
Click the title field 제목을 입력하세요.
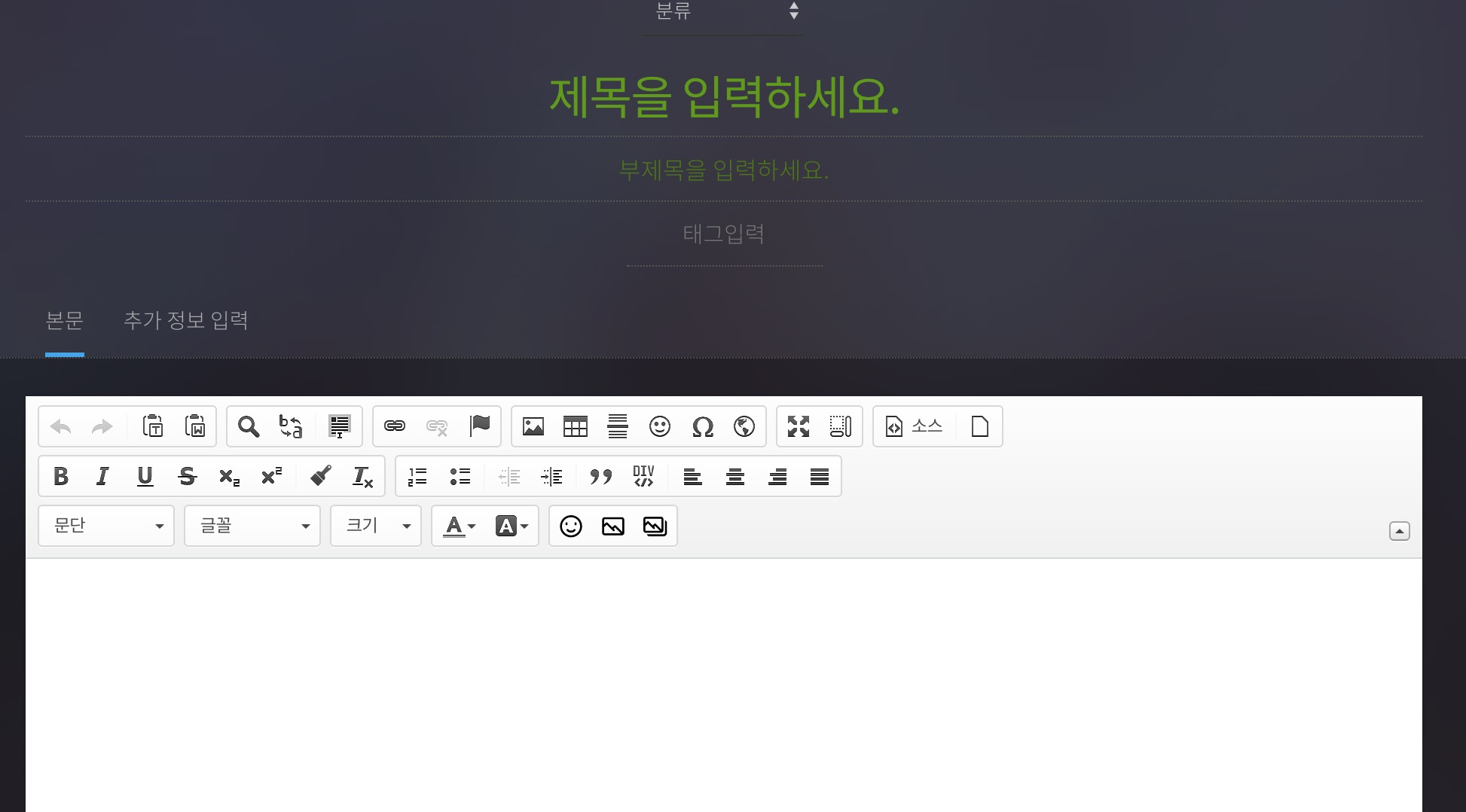724,97
